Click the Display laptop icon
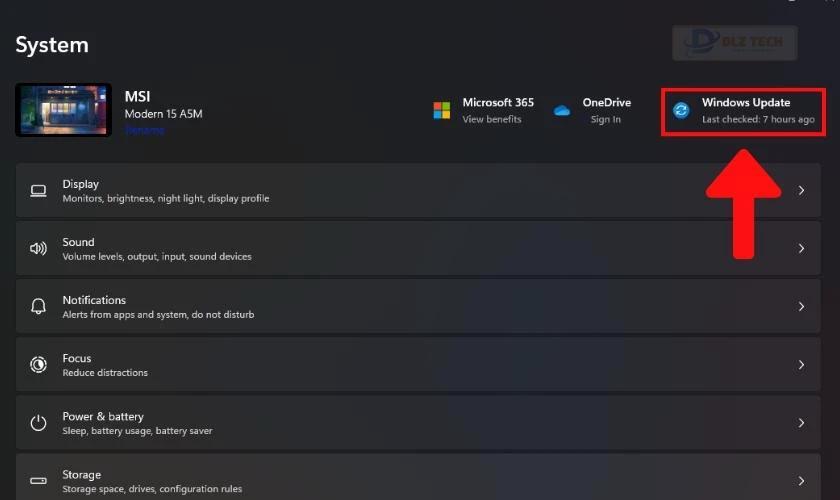 38,191
